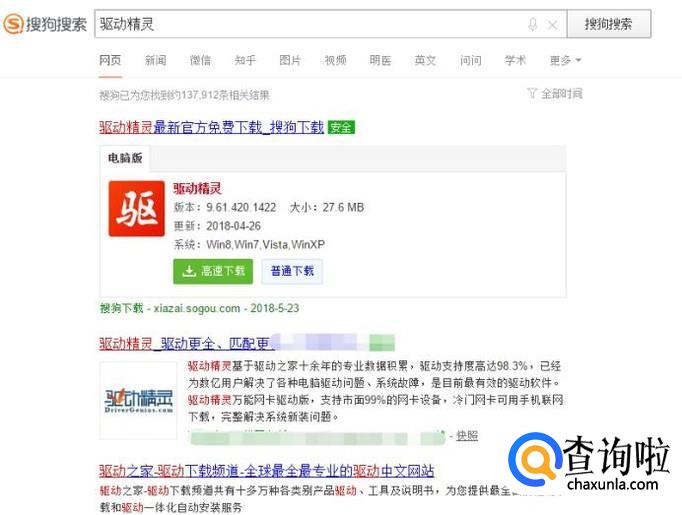The image size is (682, 515).
Task: Open the 驱动之家-驱动下载频道 result link
Action: tap(267, 471)
